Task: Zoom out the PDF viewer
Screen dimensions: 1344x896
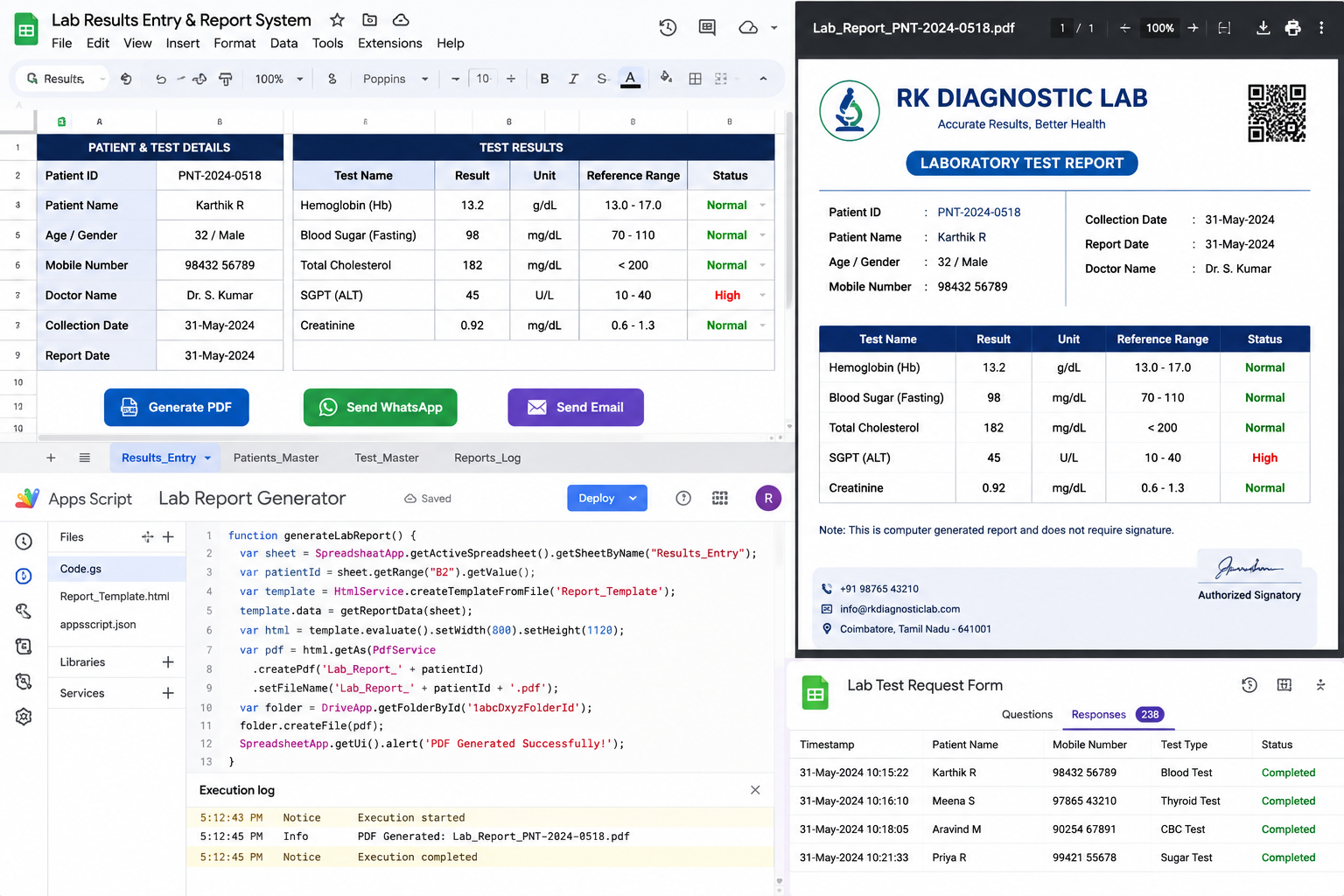Action: [1124, 28]
